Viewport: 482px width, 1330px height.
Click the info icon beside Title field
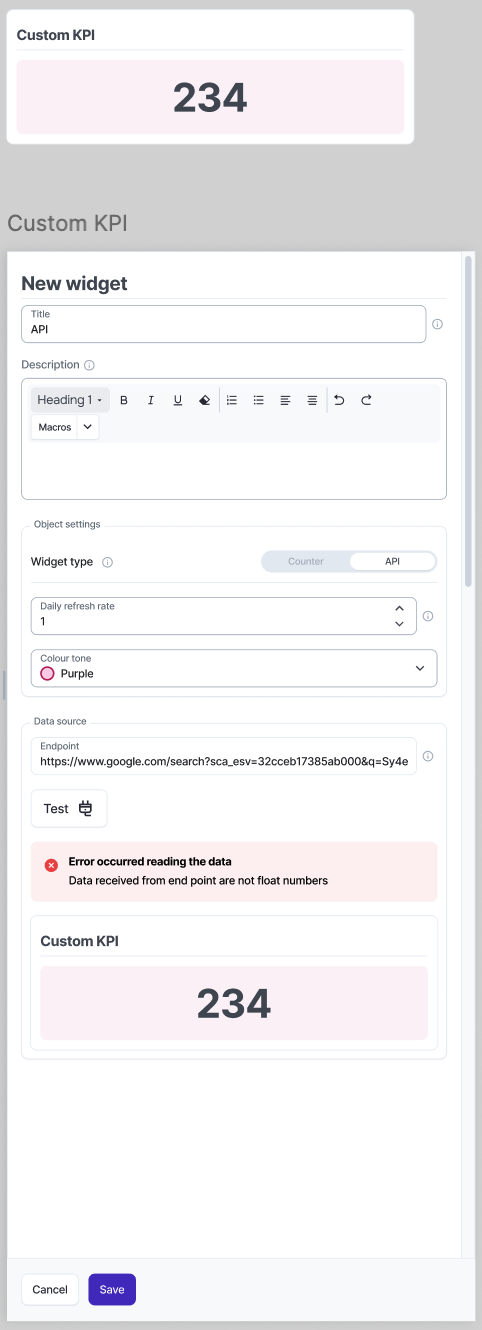pos(437,324)
